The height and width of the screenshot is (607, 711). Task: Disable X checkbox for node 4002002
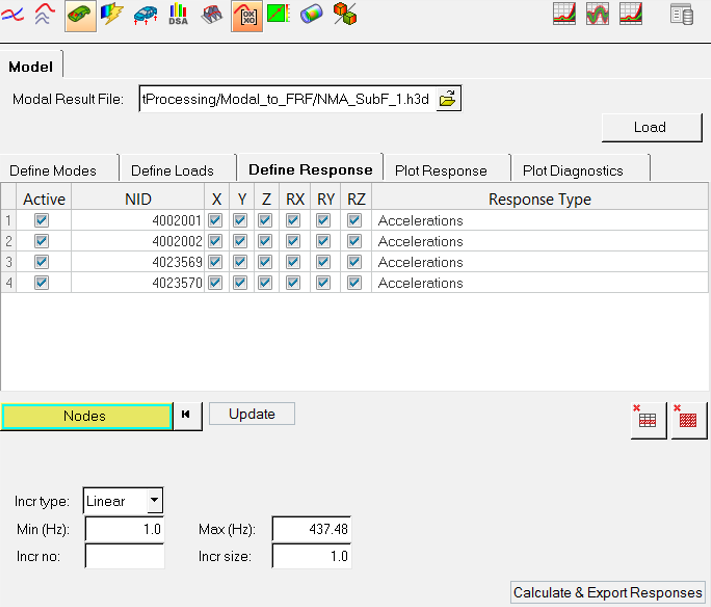click(x=215, y=241)
